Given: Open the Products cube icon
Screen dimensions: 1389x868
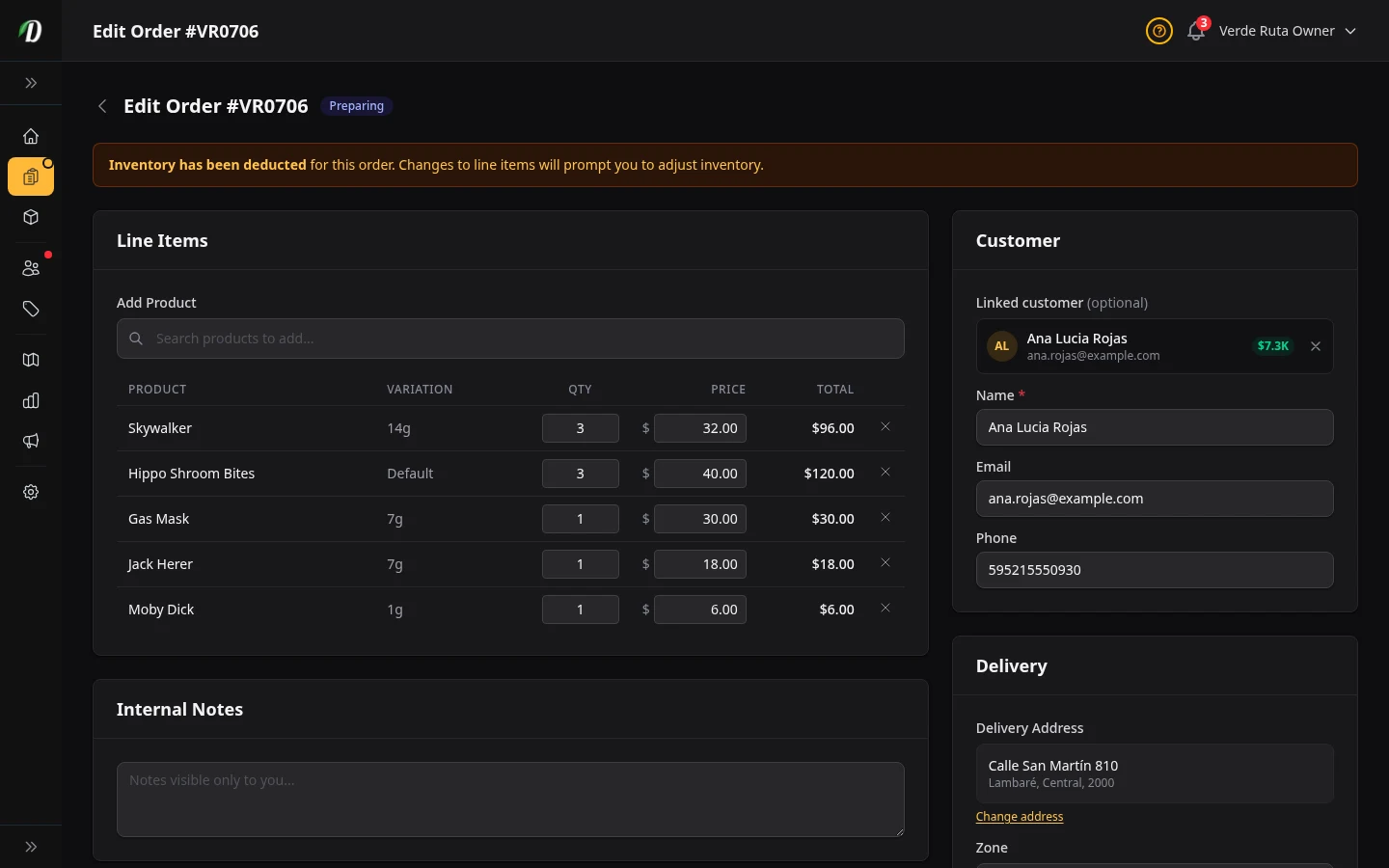Looking at the screenshot, I should tap(31, 217).
